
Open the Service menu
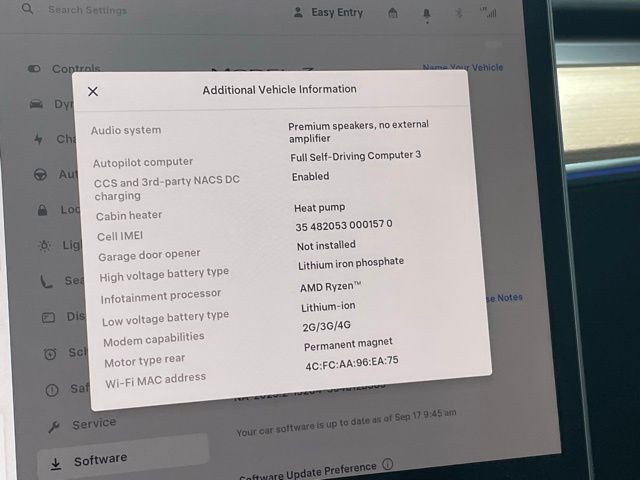click(94, 424)
